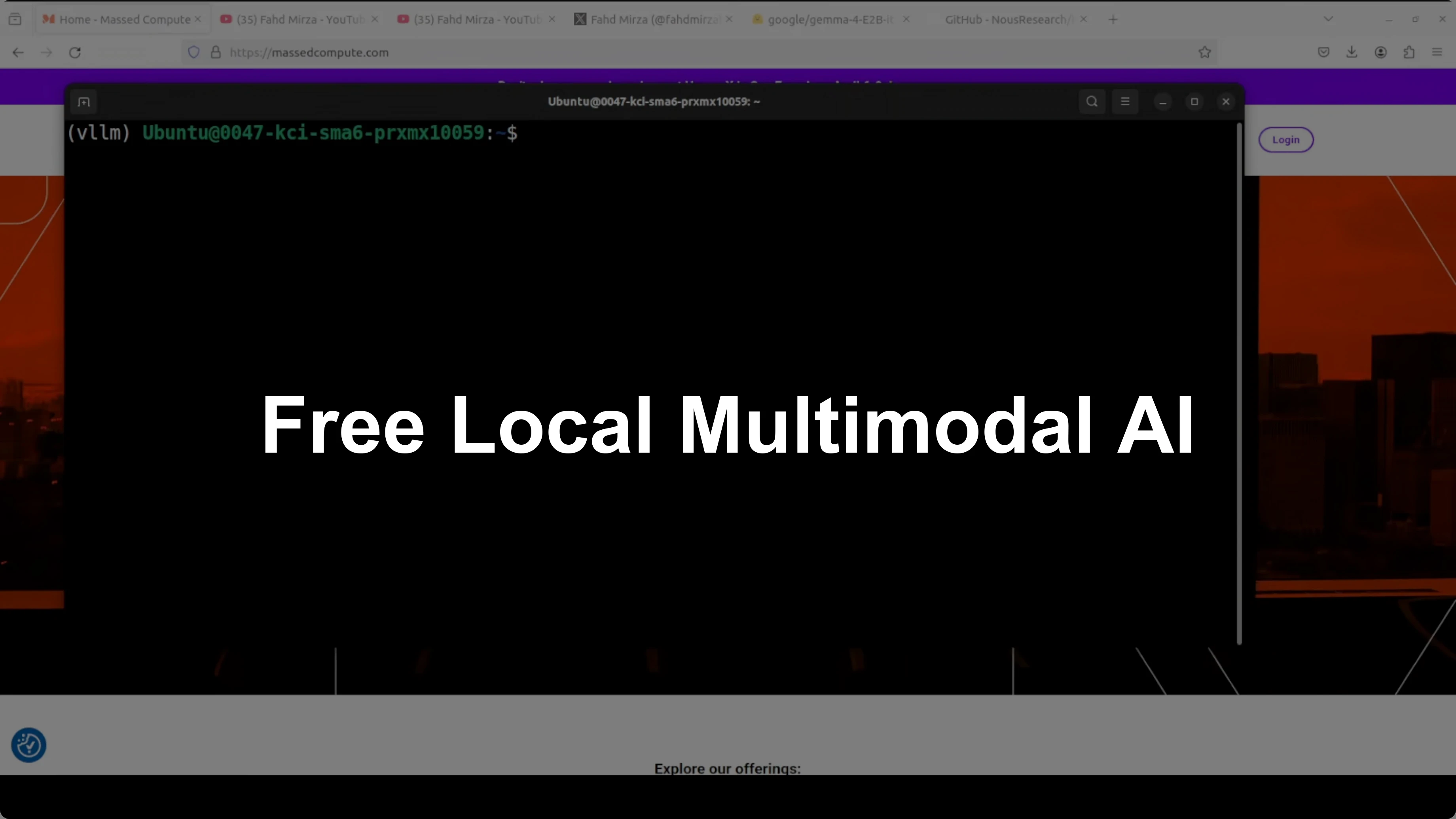The width and height of the screenshot is (1456, 819).
Task: Open a new terminal tab with the plus icon
Action: tap(83, 102)
